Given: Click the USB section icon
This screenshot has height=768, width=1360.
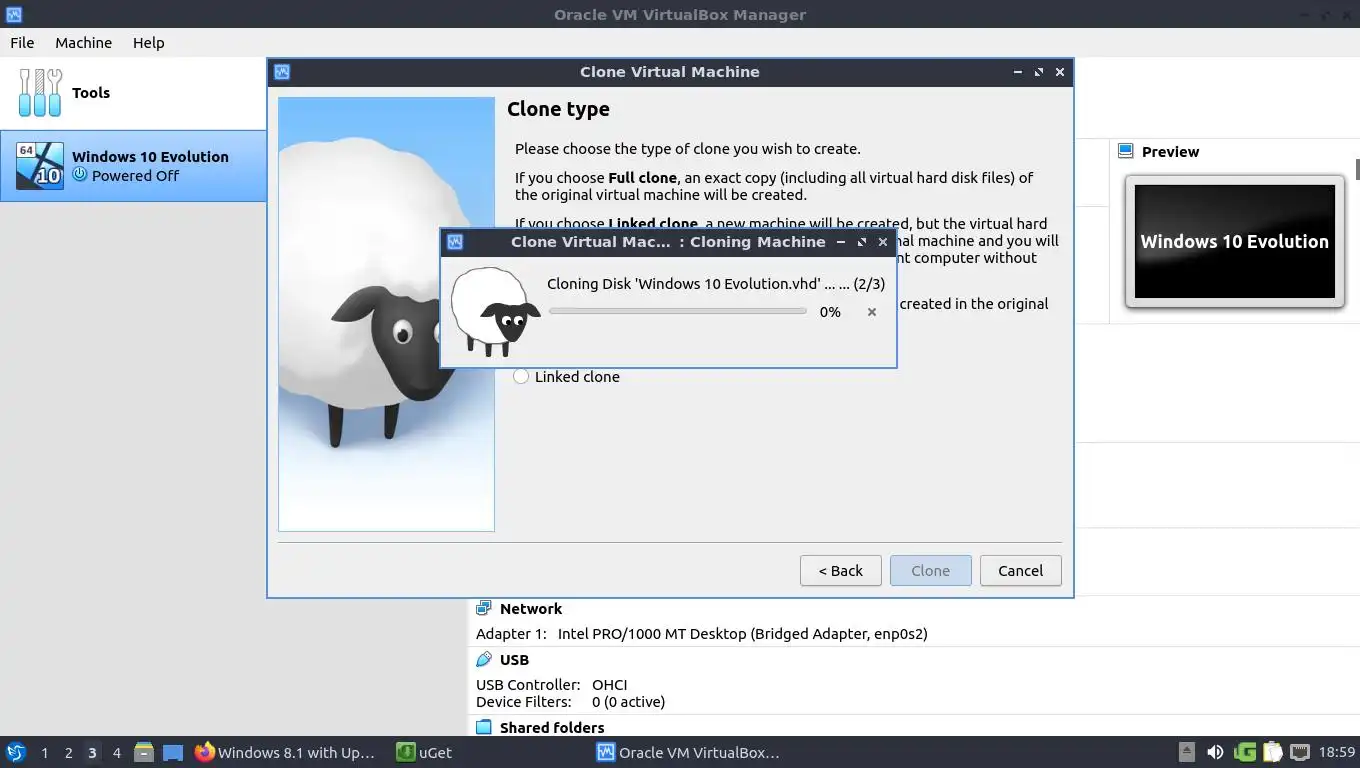Looking at the screenshot, I should [x=484, y=659].
